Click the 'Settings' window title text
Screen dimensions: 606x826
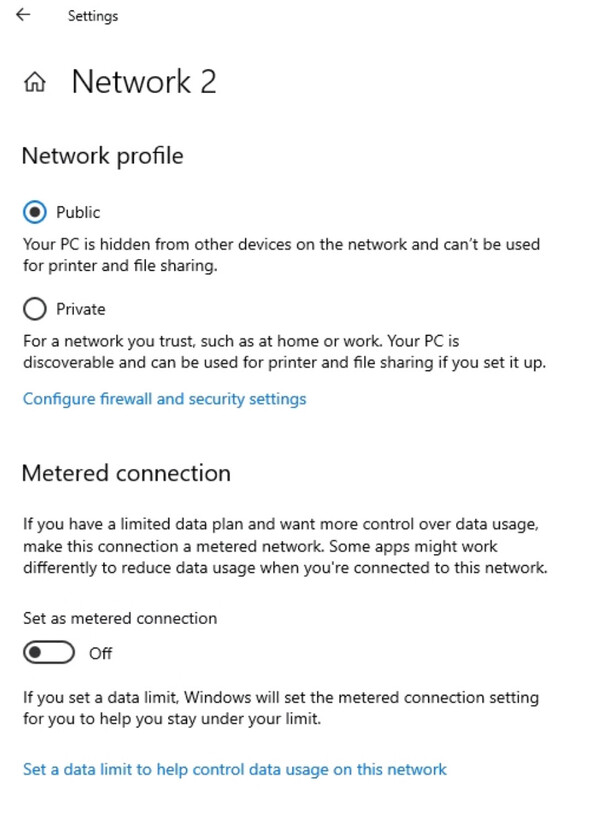tap(92, 16)
